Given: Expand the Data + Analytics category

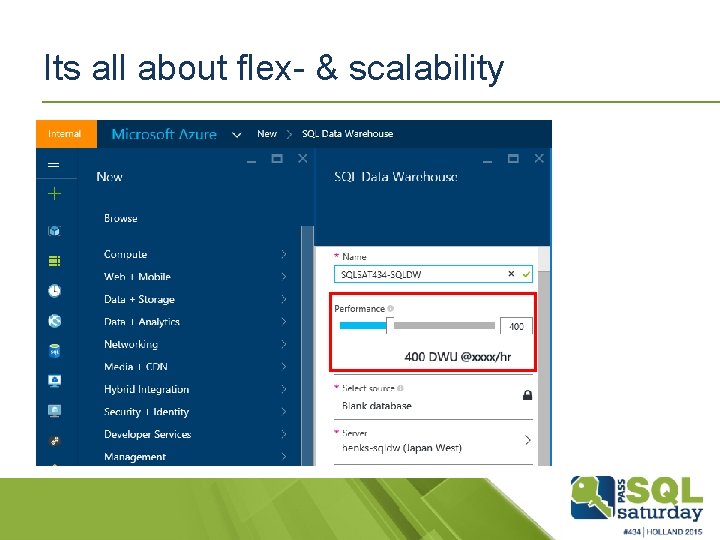Looking at the screenshot, I should click(195, 321).
